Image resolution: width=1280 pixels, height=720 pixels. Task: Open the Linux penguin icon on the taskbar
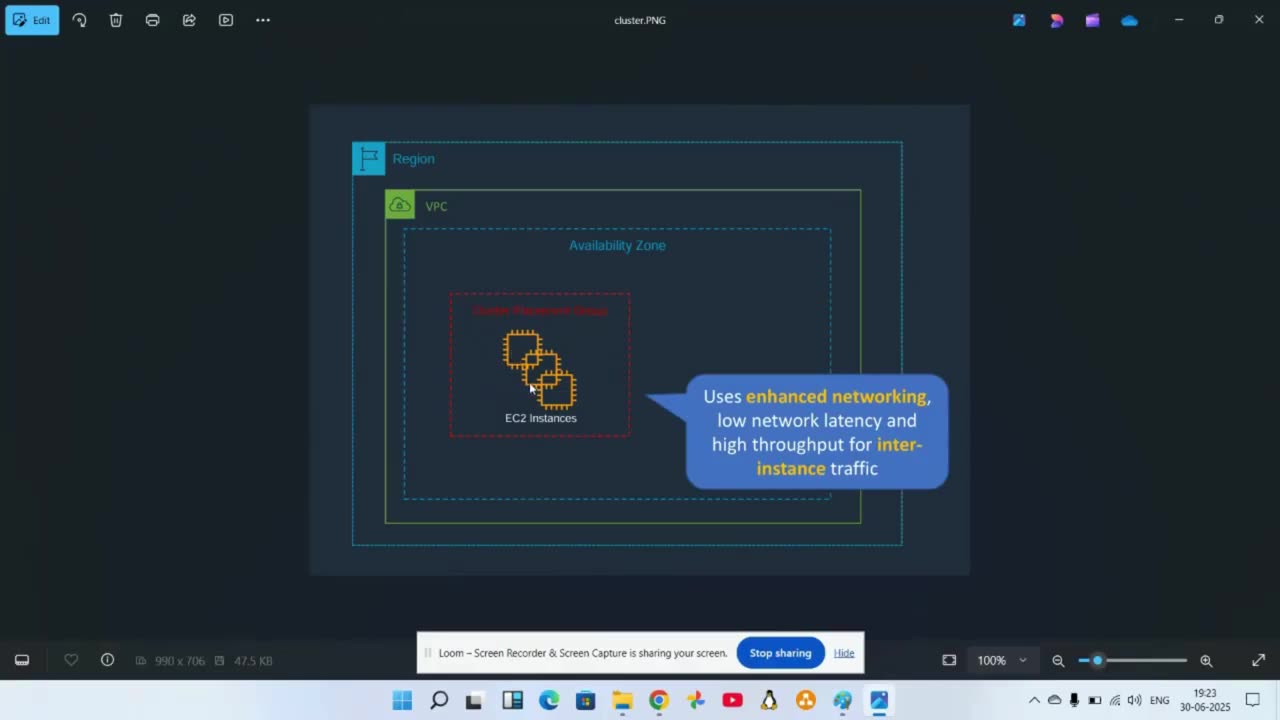769,700
